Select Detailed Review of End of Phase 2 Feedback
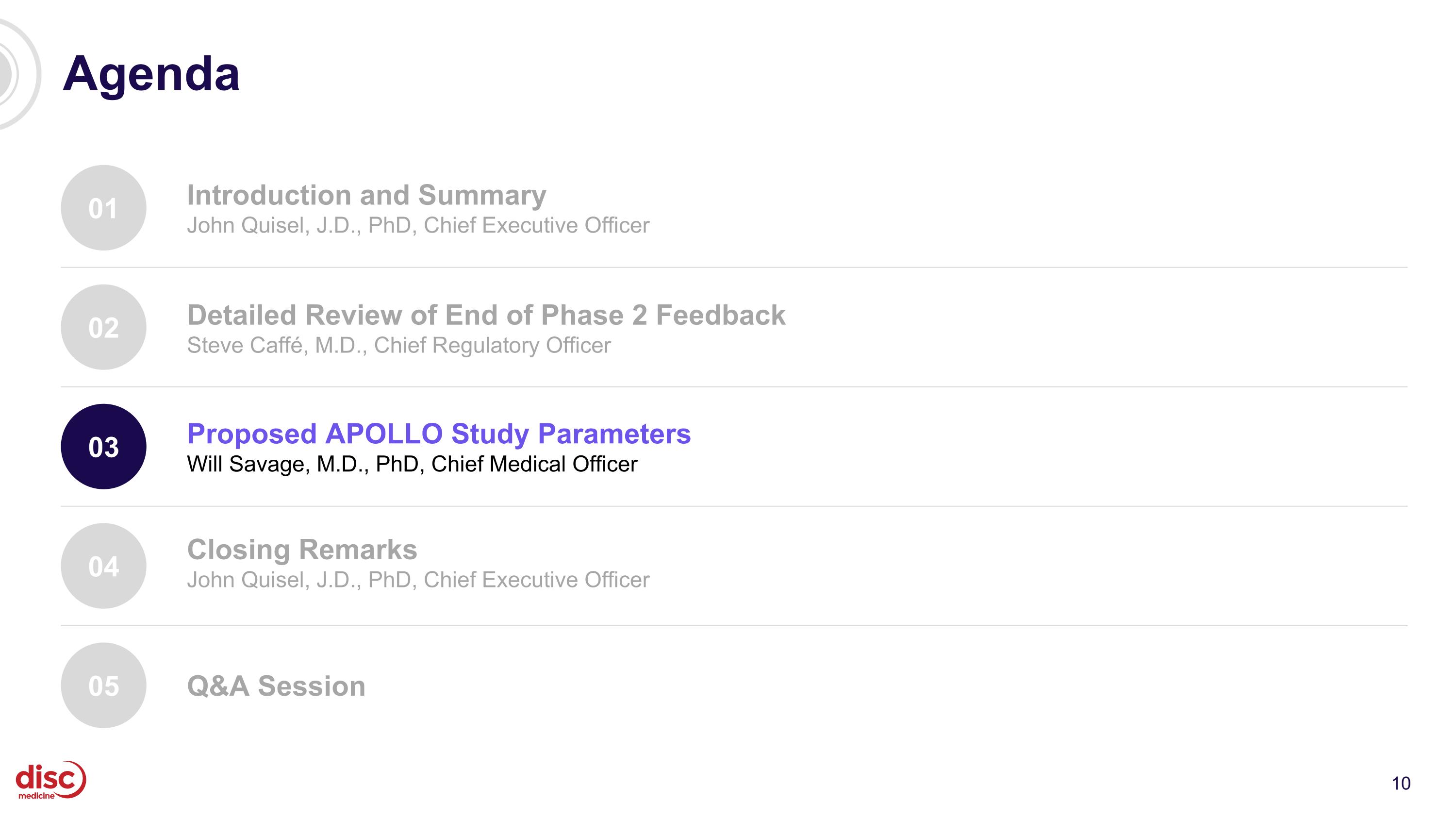Screen dimensions: 1456x819 tap(486, 315)
